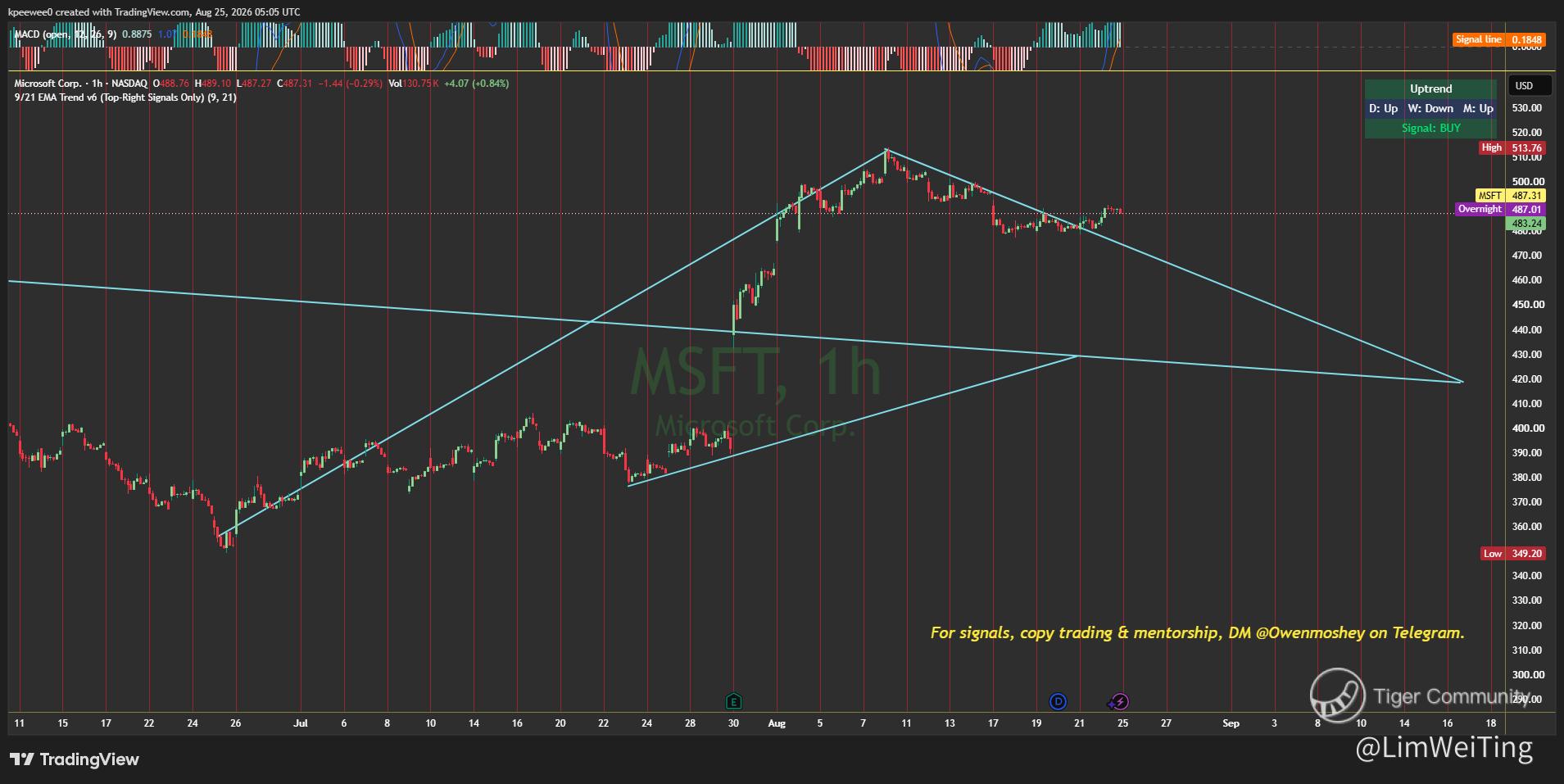Click the 300.00 price scale label

1527,675
